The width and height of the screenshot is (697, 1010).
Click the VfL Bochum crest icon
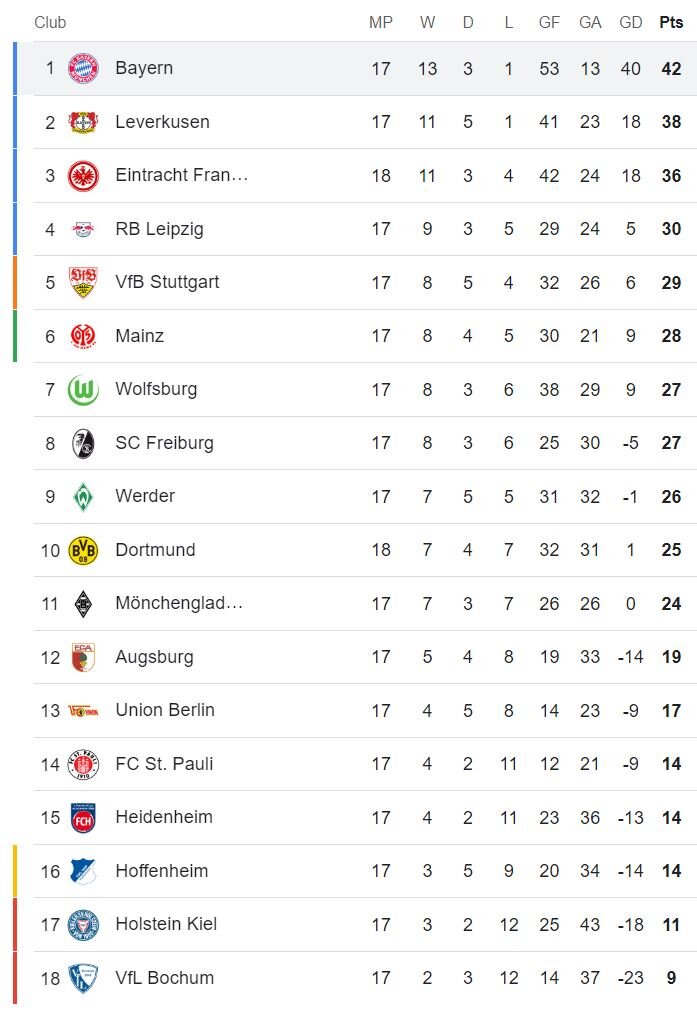click(83, 978)
